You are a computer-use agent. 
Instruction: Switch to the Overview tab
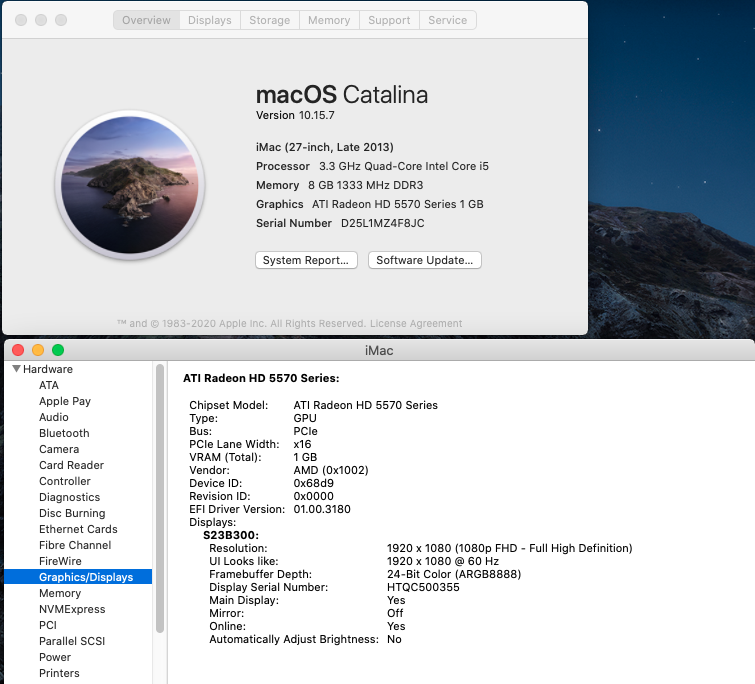pos(146,20)
